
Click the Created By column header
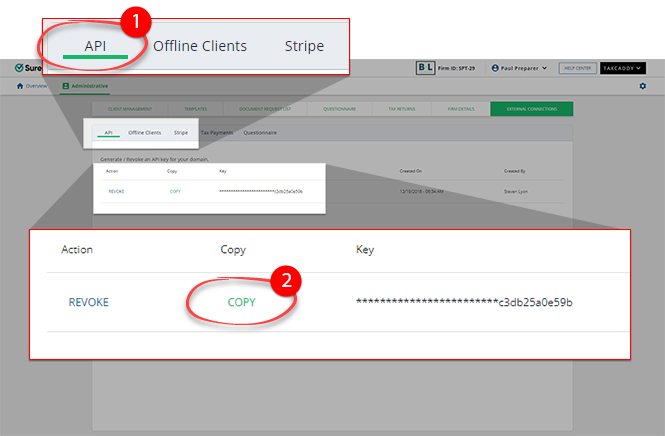(514, 171)
